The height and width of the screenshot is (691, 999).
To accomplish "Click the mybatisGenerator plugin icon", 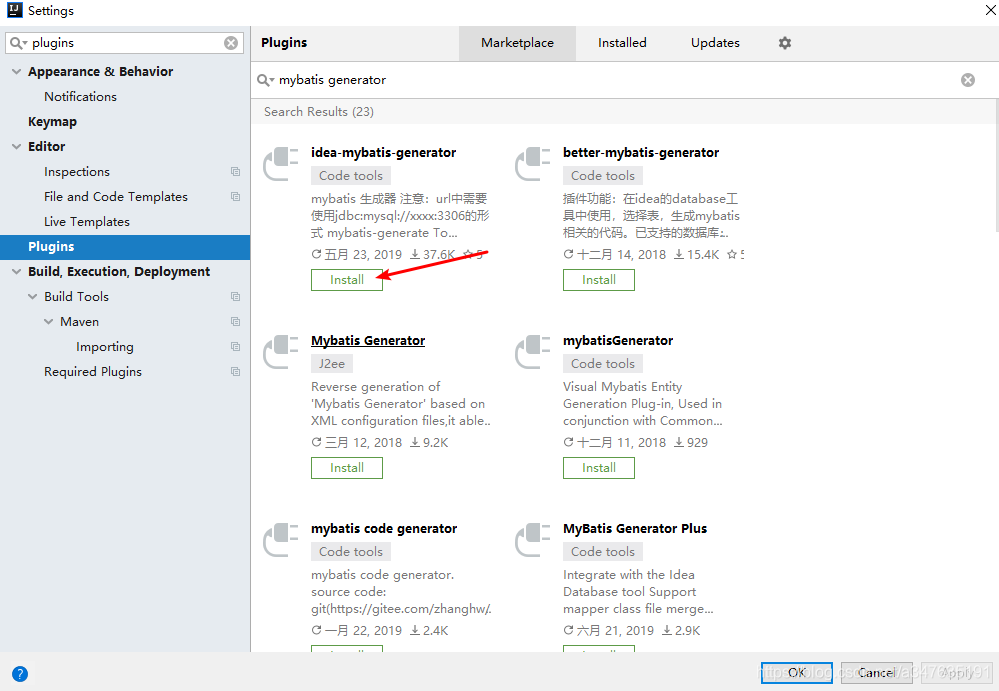I will click(x=533, y=352).
